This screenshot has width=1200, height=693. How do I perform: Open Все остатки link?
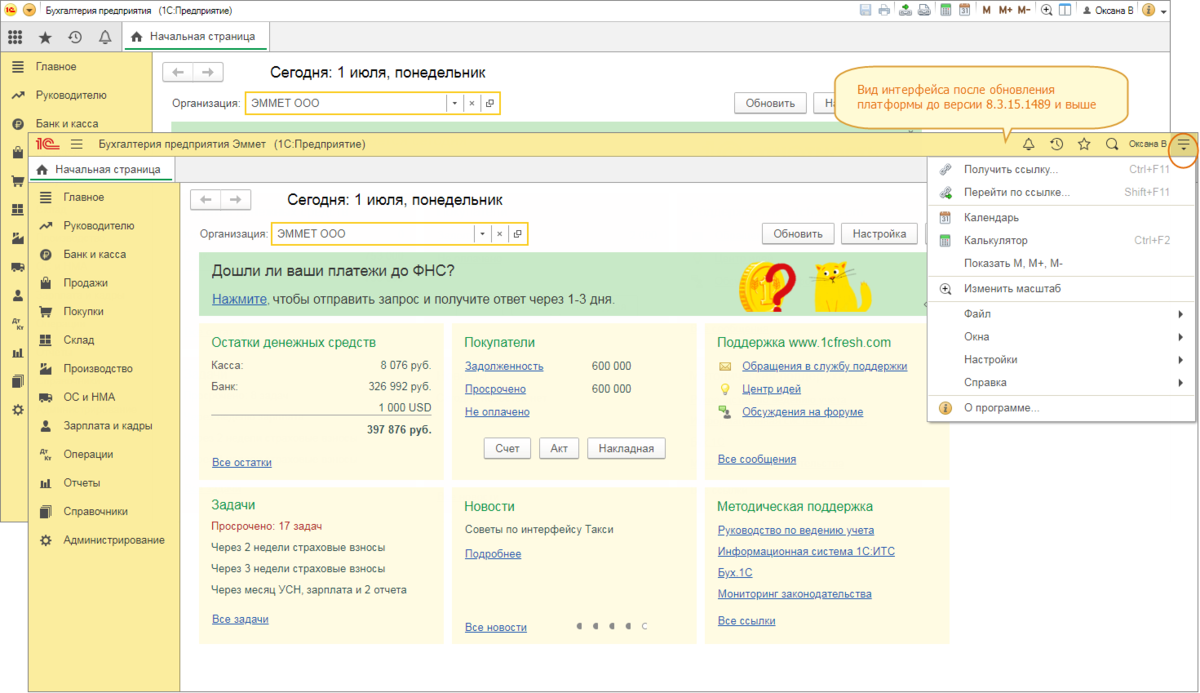[242, 462]
